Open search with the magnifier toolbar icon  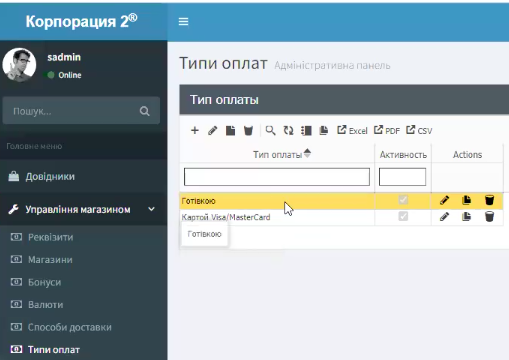click(x=270, y=130)
